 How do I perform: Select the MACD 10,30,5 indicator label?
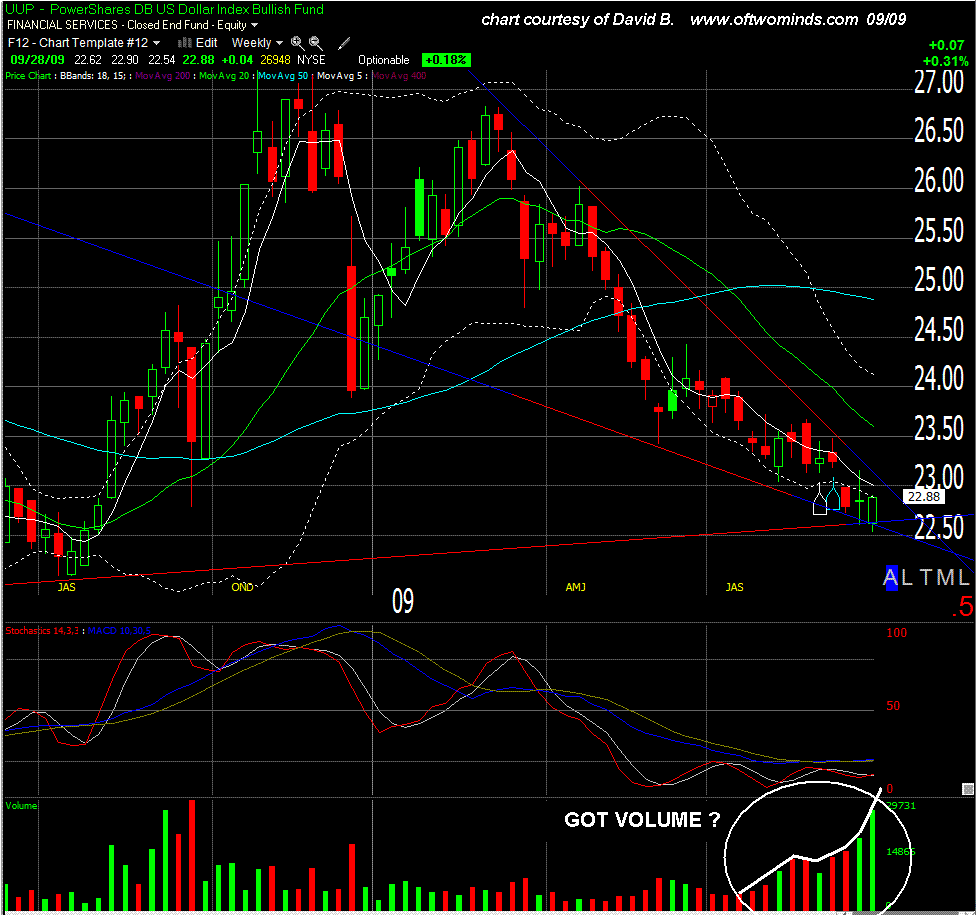tap(119, 631)
